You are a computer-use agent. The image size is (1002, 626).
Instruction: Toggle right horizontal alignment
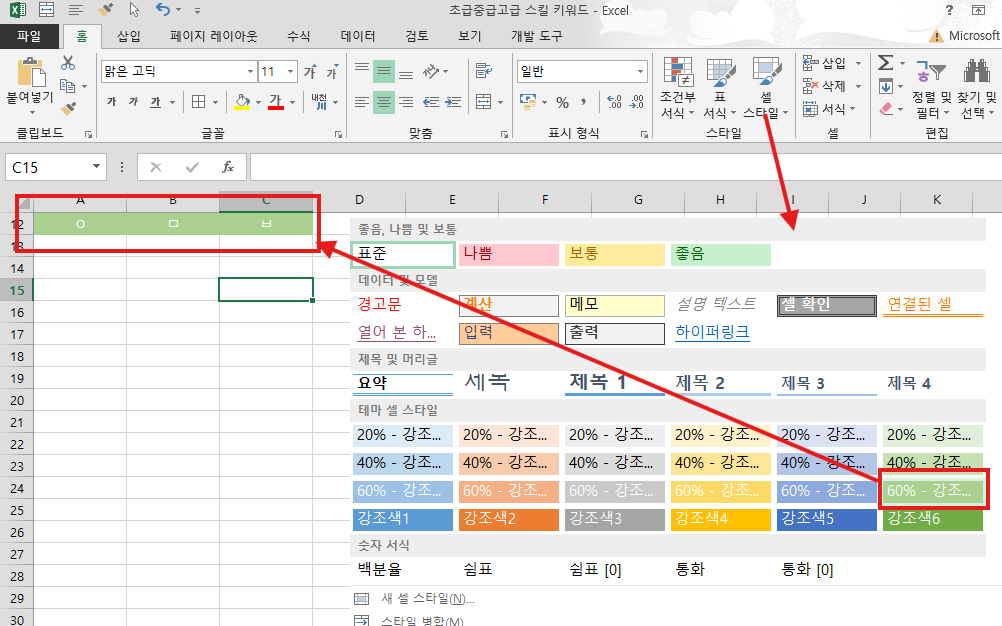coord(406,102)
